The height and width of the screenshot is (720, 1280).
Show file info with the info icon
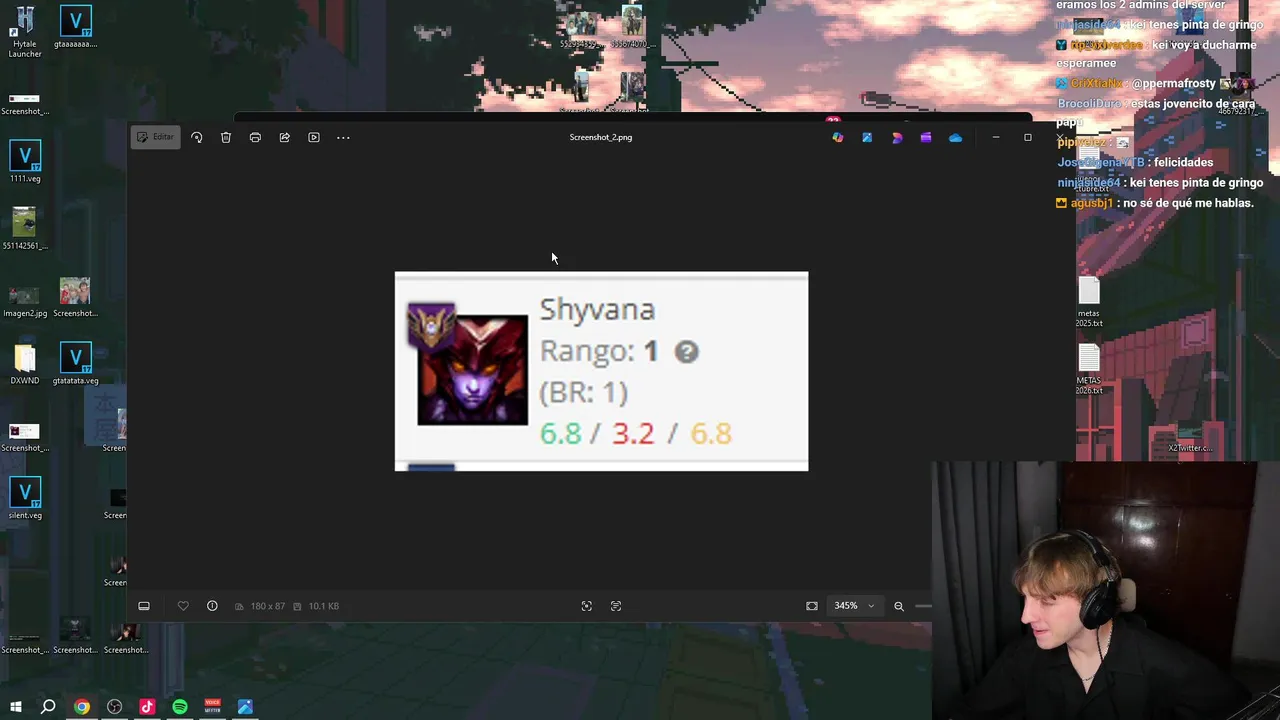pyautogui.click(x=212, y=606)
